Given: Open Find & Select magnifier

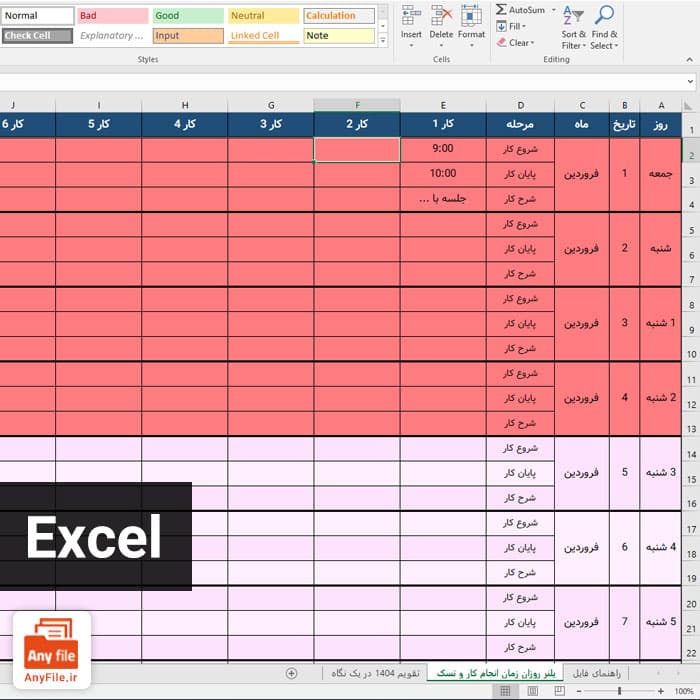Looking at the screenshot, I should click(x=604, y=27).
